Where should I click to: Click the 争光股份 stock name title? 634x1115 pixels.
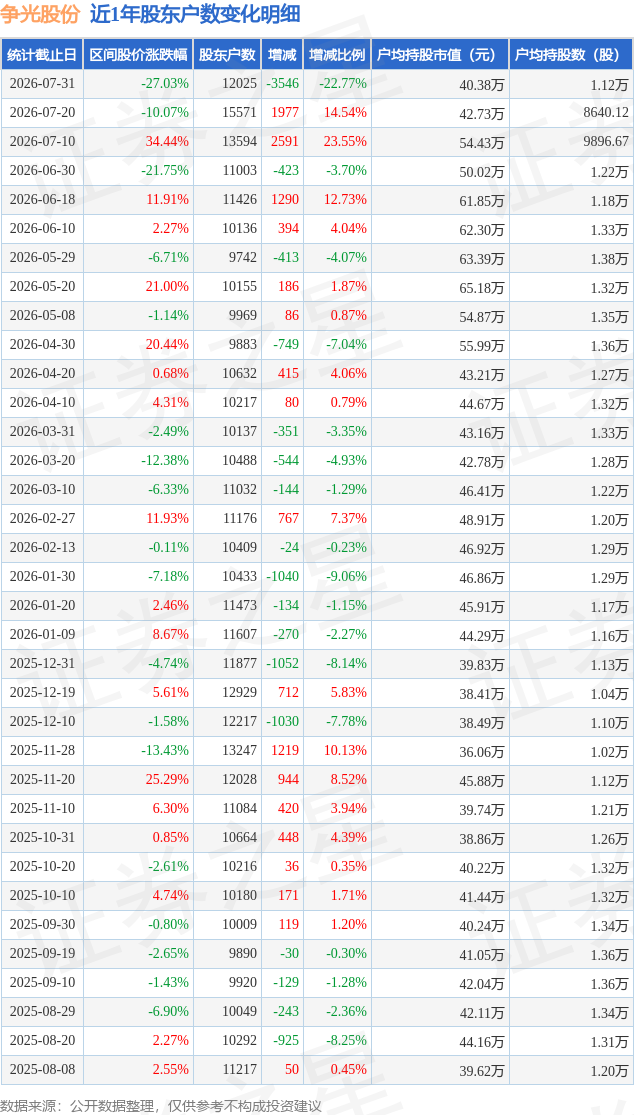(x=41, y=14)
